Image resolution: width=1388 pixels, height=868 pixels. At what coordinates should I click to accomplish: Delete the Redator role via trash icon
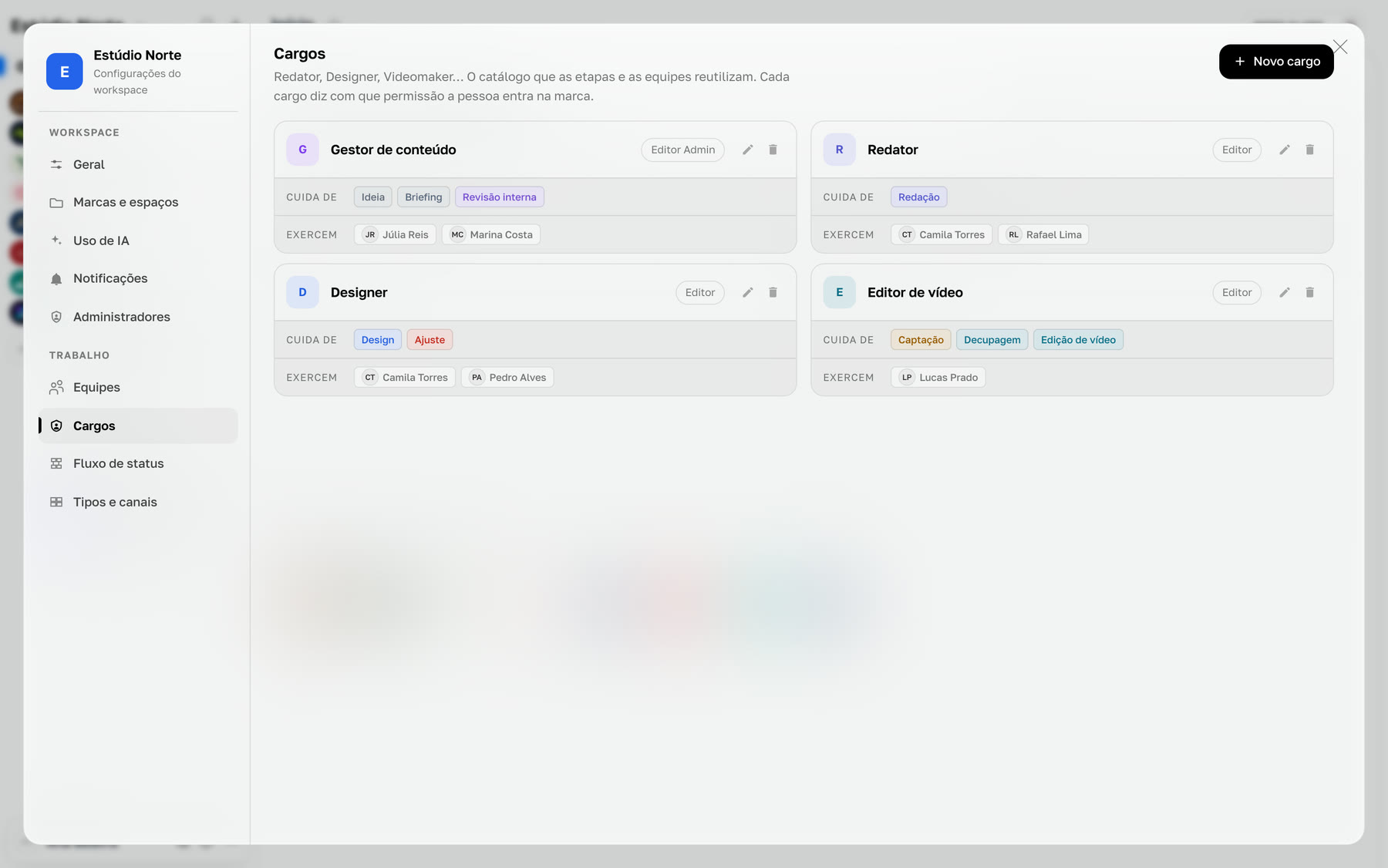click(1309, 150)
